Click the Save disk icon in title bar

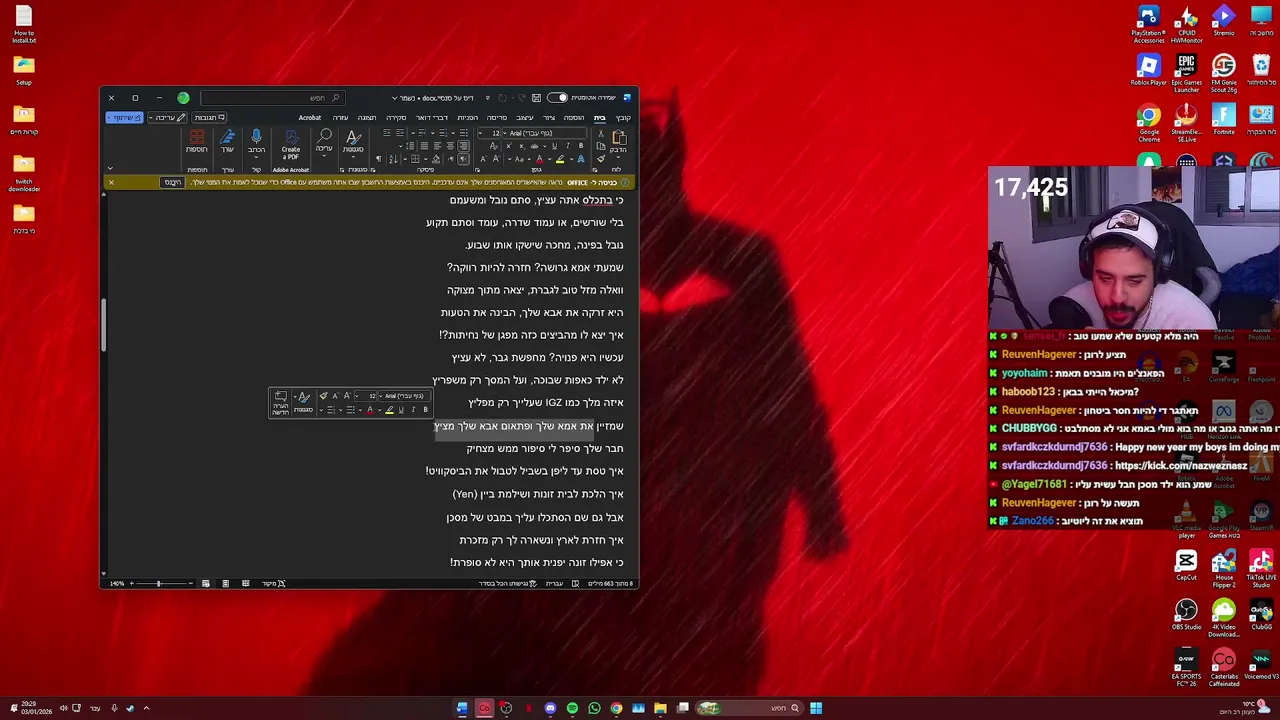[x=536, y=97]
